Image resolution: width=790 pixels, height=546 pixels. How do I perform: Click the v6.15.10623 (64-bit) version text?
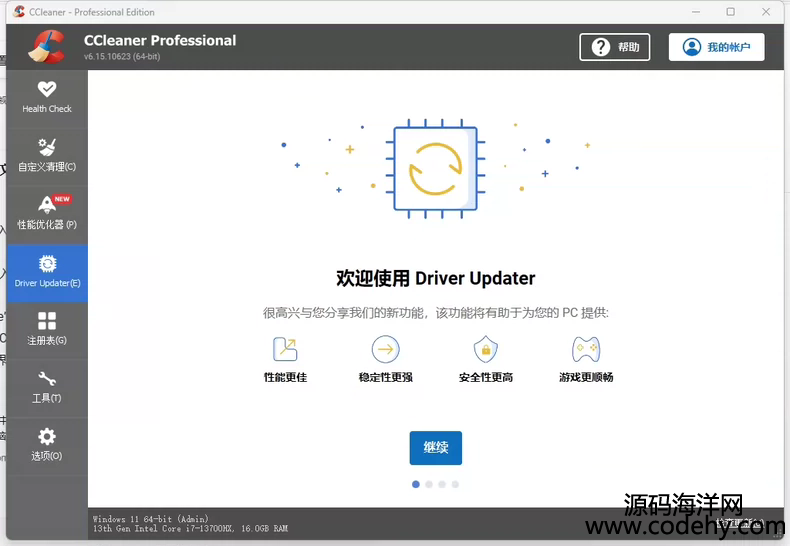click(x=122, y=56)
